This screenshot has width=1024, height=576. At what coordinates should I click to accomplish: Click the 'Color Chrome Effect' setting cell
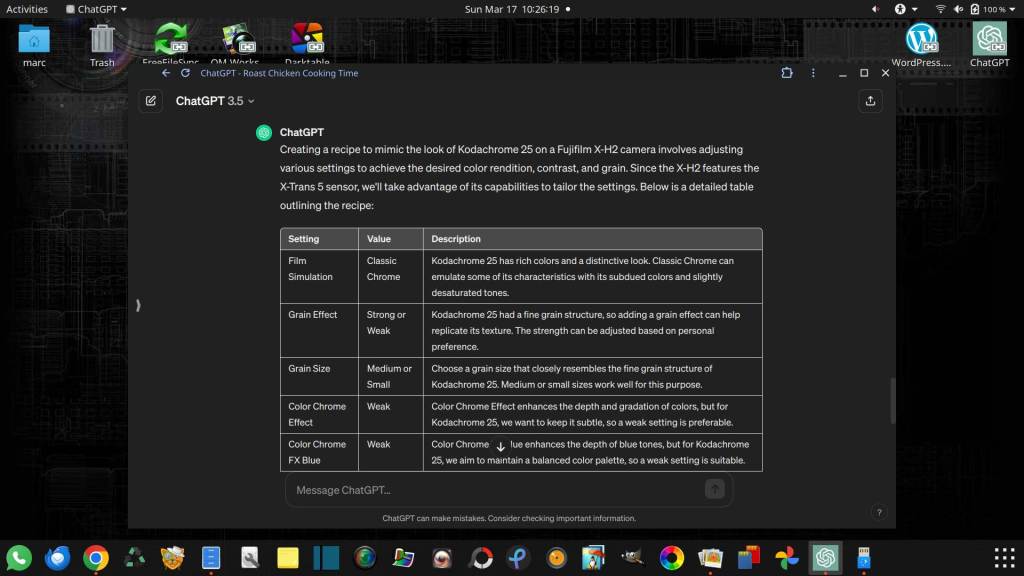pyautogui.click(x=319, y=414)
